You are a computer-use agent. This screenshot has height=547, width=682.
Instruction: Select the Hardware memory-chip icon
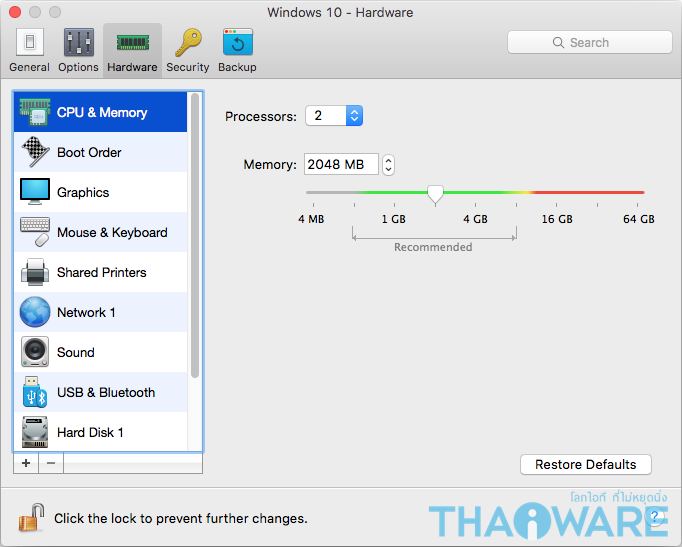[x=133, y=42]
